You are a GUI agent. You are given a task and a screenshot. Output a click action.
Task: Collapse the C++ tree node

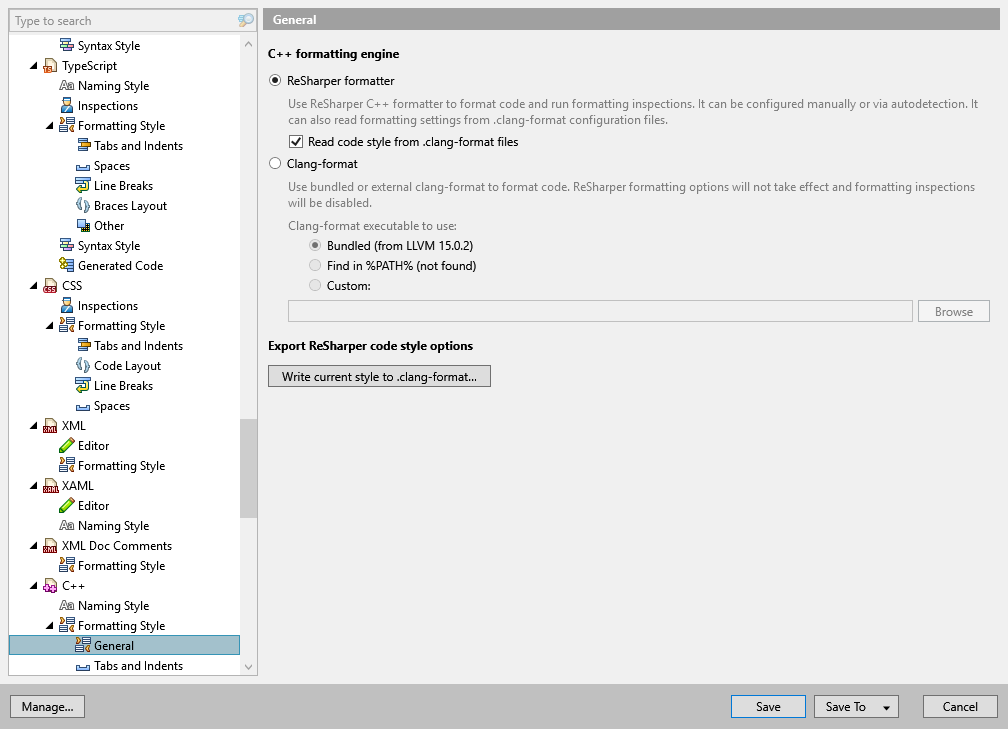click(33, 586)
